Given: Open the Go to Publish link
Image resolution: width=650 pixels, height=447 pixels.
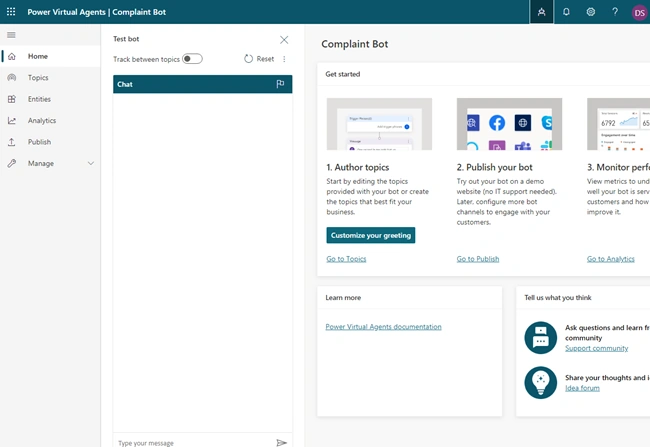Looking at the screenshot, I should pyautogui.click(x=478, y=259).
